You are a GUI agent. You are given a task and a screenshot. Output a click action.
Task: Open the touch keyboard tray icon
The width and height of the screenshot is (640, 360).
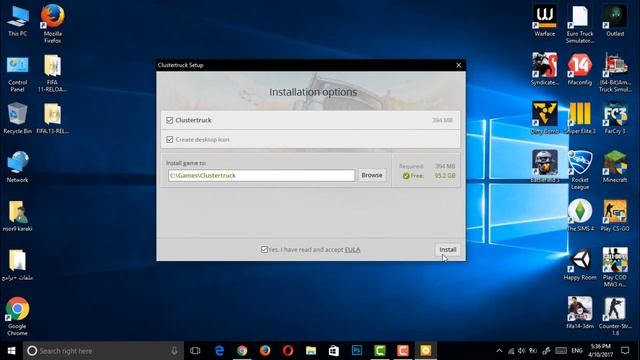(561, 351)
